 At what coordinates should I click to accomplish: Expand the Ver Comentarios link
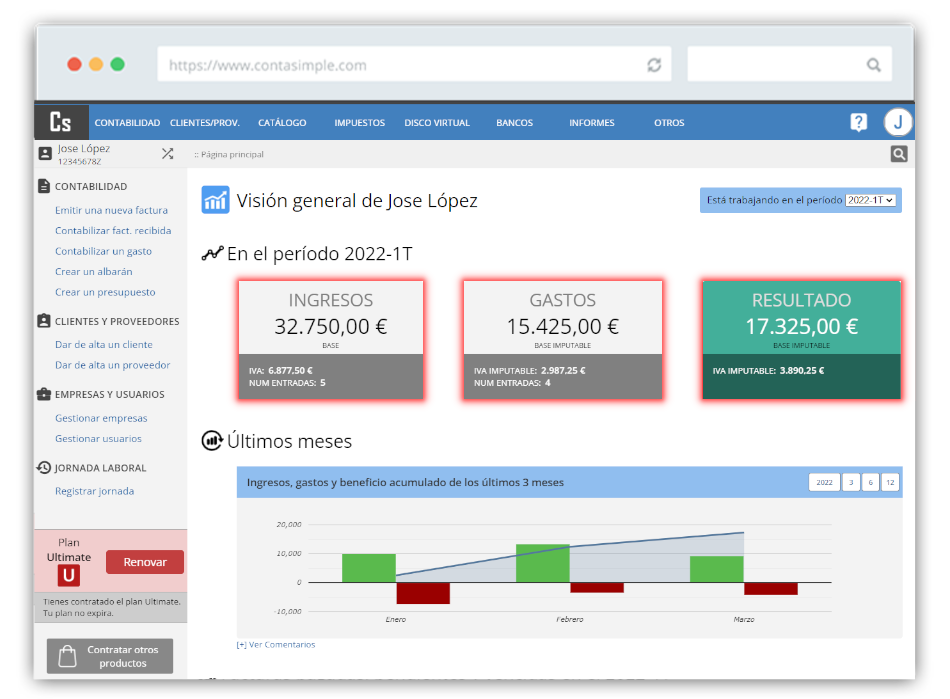tap(276, 645)
